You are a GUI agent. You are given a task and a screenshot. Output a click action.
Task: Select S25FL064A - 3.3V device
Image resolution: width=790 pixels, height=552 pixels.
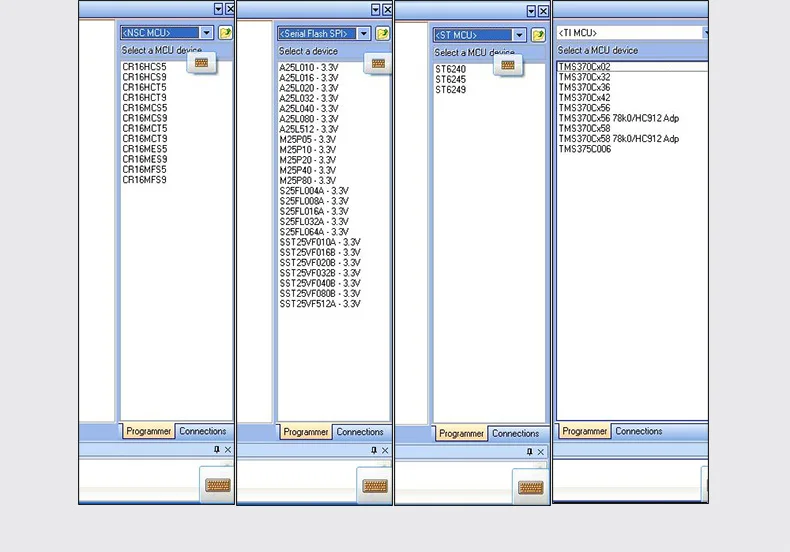click(314, 232)
